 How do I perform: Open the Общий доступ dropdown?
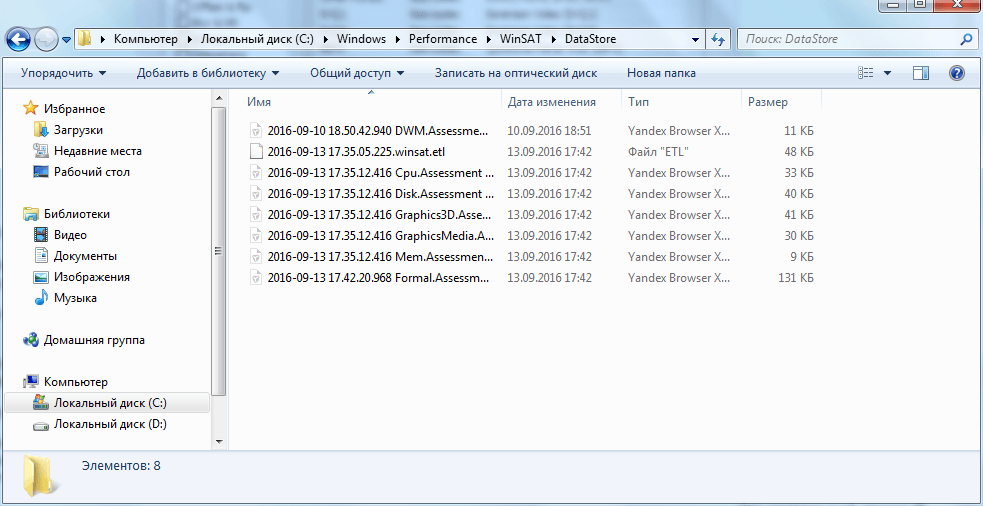point(357,73)
